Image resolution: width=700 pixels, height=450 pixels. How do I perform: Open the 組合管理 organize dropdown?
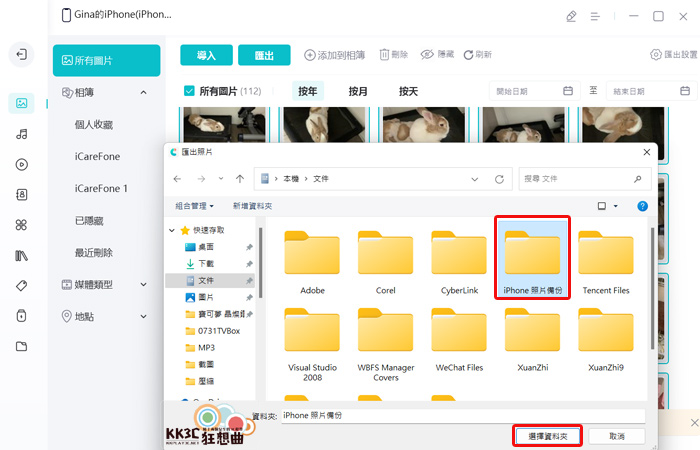194,206
